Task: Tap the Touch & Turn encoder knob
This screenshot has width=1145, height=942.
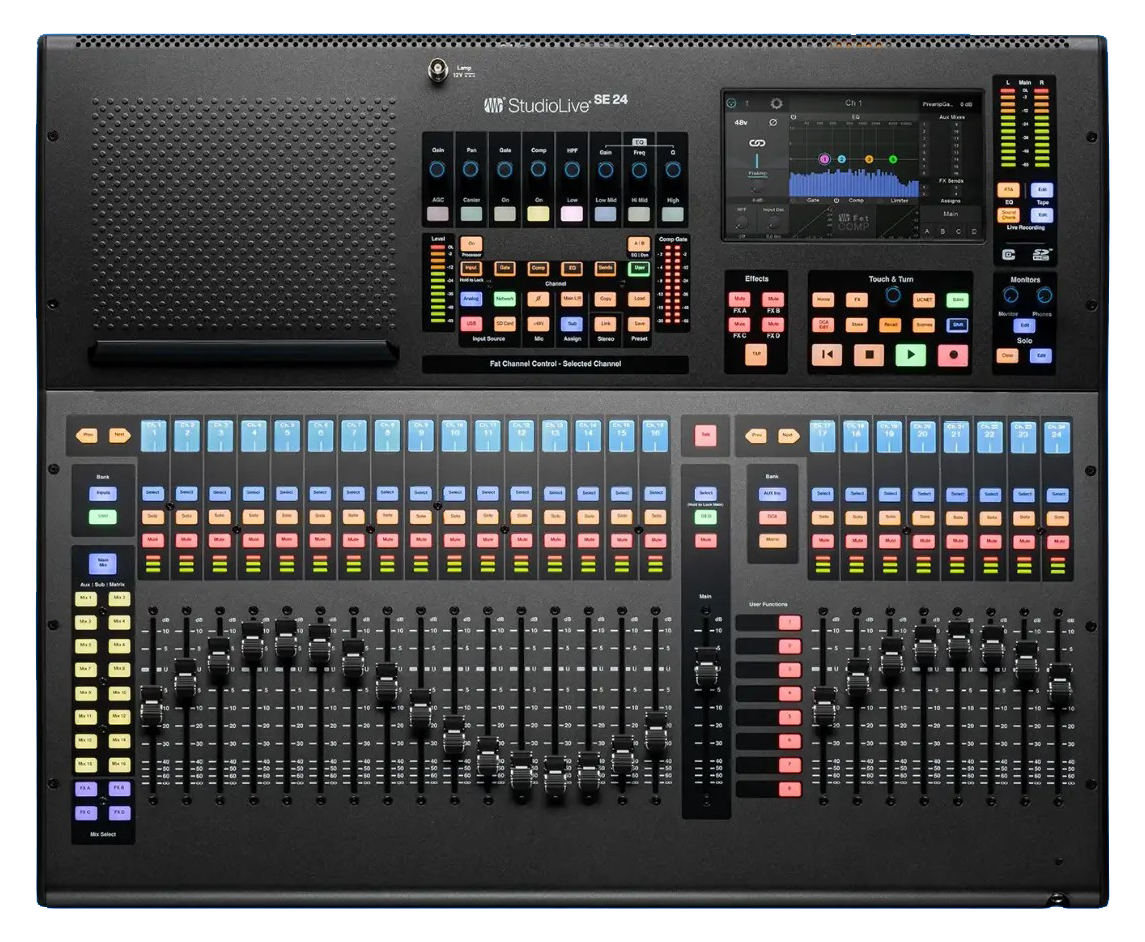Action: (x=892, y=295)
